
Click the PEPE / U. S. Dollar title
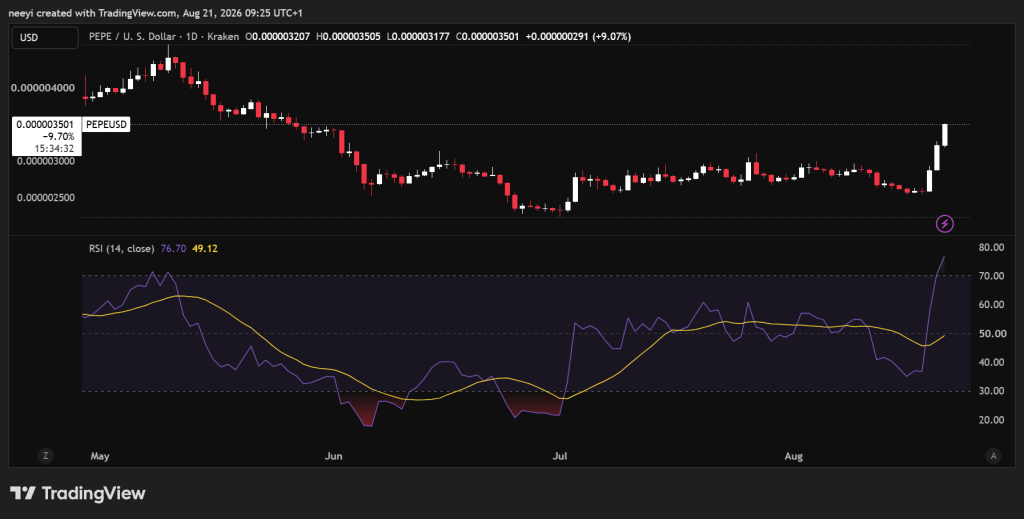click(x=132, y=37)
